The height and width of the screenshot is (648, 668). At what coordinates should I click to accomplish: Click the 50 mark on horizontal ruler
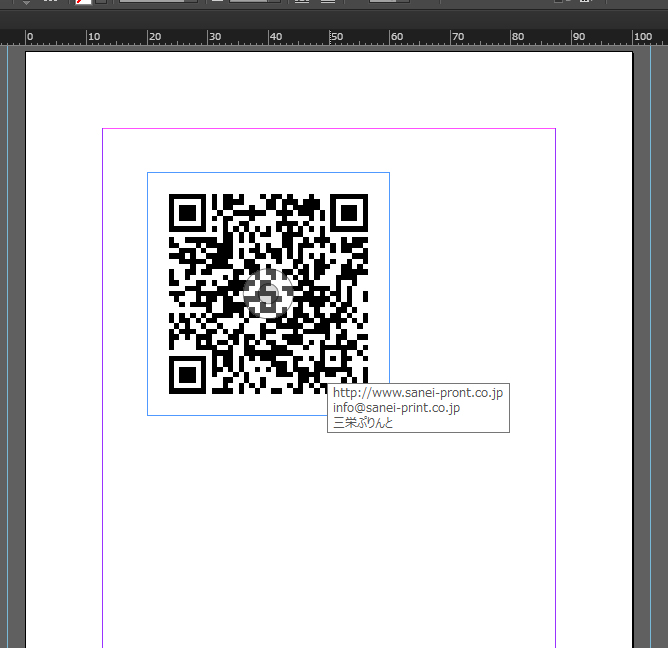(x=337, y=37)
